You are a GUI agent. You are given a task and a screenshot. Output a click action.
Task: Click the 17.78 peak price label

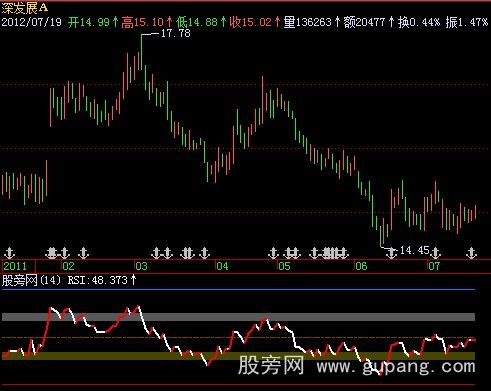click(x=176, y=33)
